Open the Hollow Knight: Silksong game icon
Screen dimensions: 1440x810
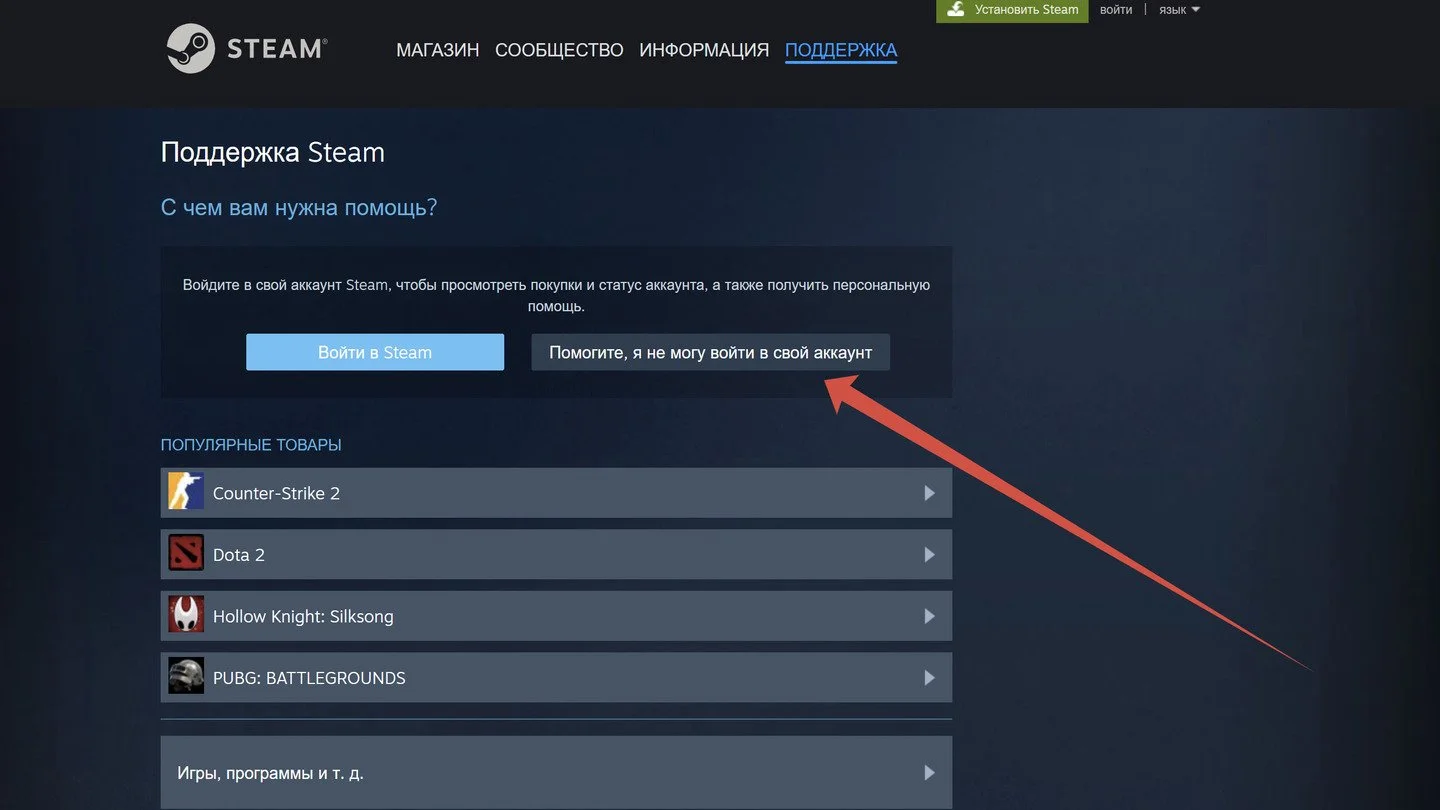click(x=186, y=616)
